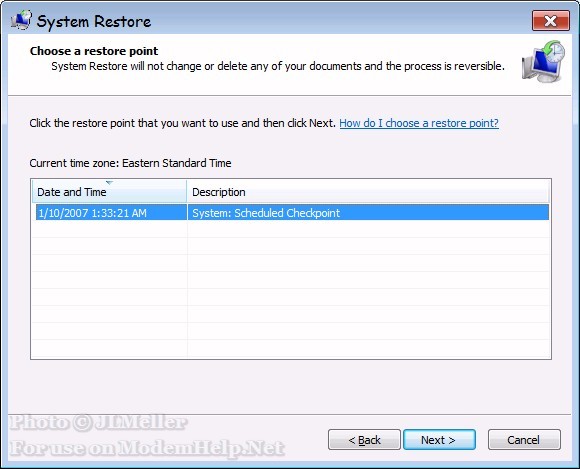Close the System Restore dialog
580x469 pixels.
[x=550, y=21]
